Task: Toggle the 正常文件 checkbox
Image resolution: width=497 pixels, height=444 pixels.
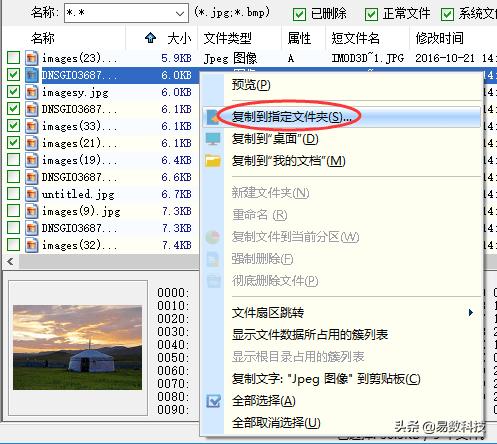Action: pos(371,14)
